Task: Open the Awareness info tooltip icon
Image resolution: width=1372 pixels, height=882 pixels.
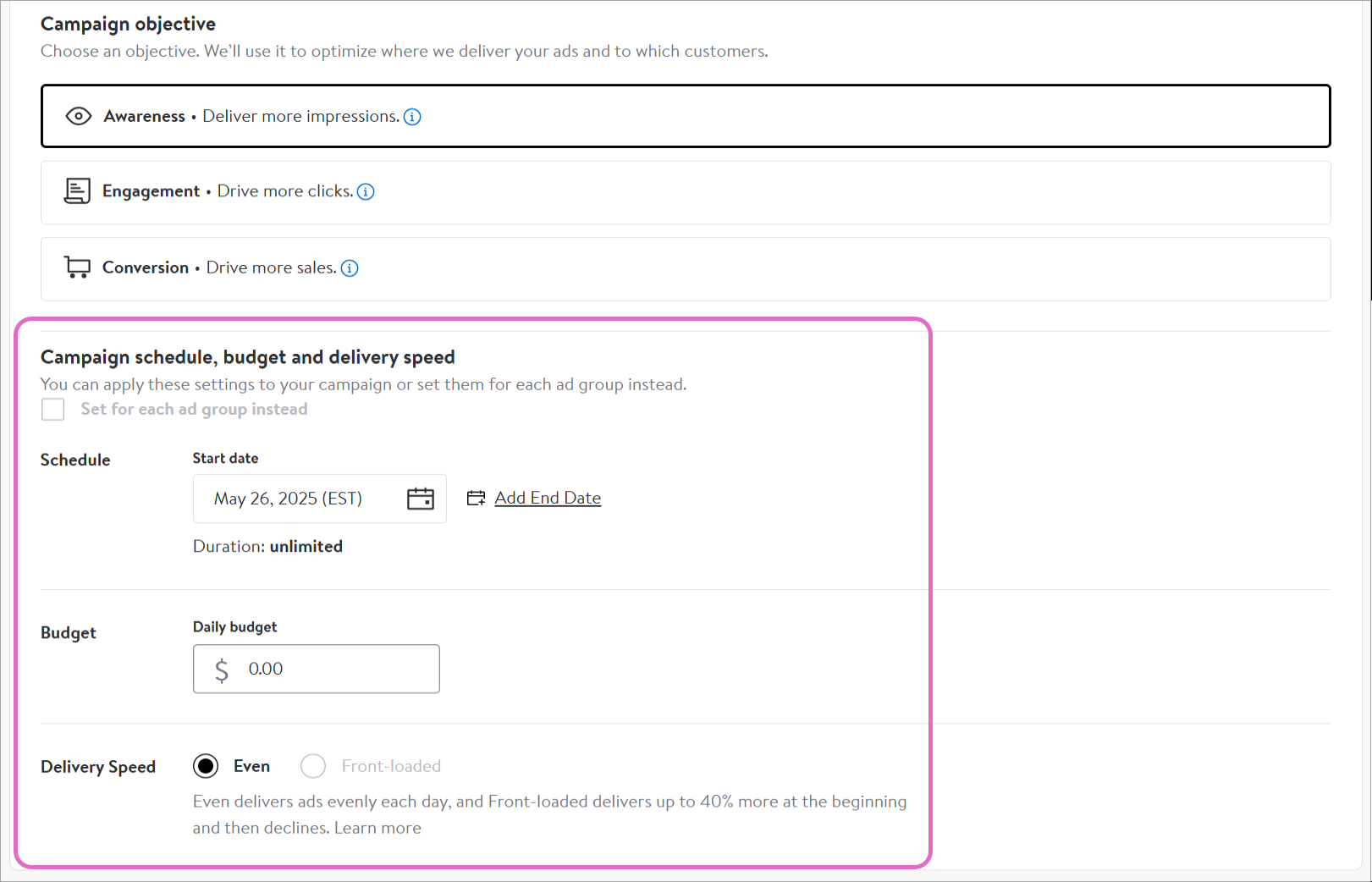Action: (412, 117)
